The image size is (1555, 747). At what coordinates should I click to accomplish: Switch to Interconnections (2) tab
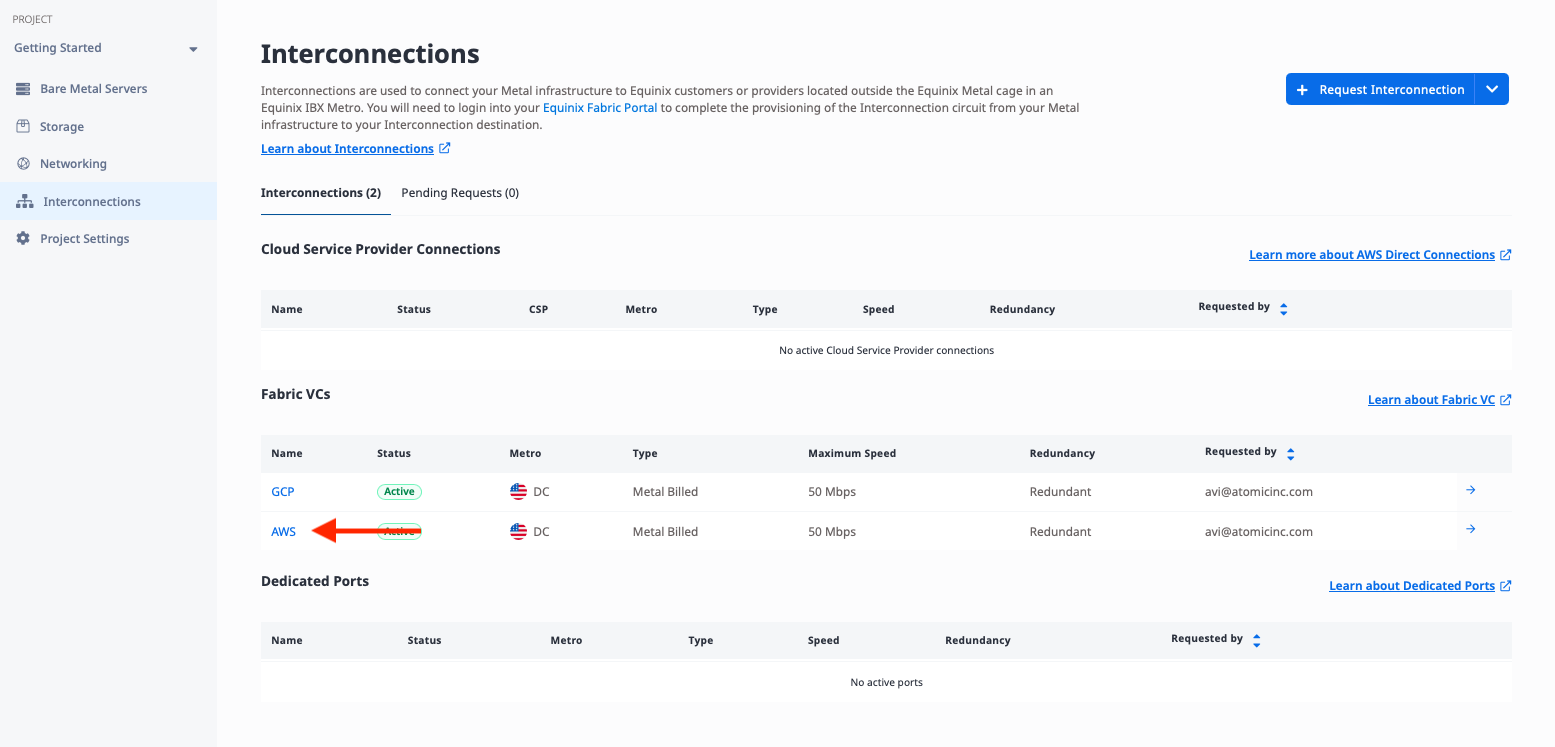pyautogui.click(x=321, y=193)
